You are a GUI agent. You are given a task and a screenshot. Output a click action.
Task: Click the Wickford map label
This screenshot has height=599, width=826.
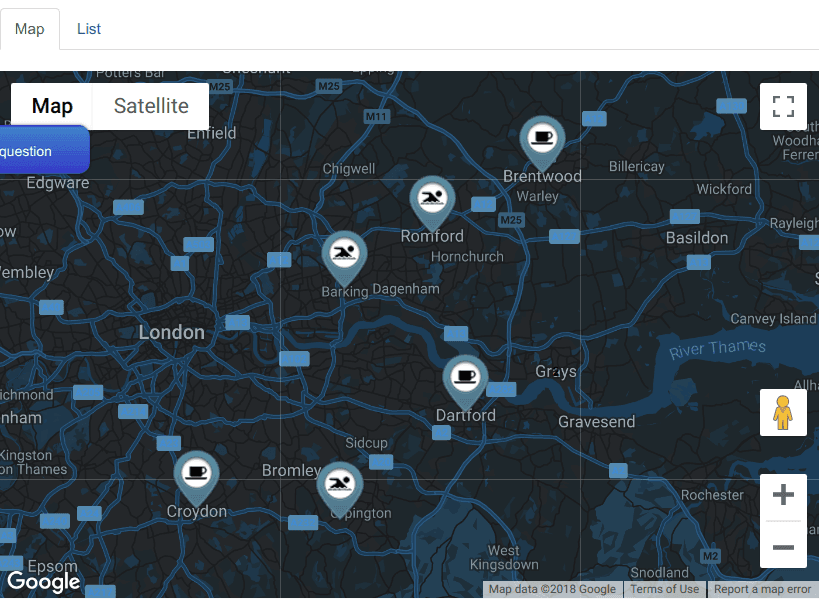click(x=724, y=189)
